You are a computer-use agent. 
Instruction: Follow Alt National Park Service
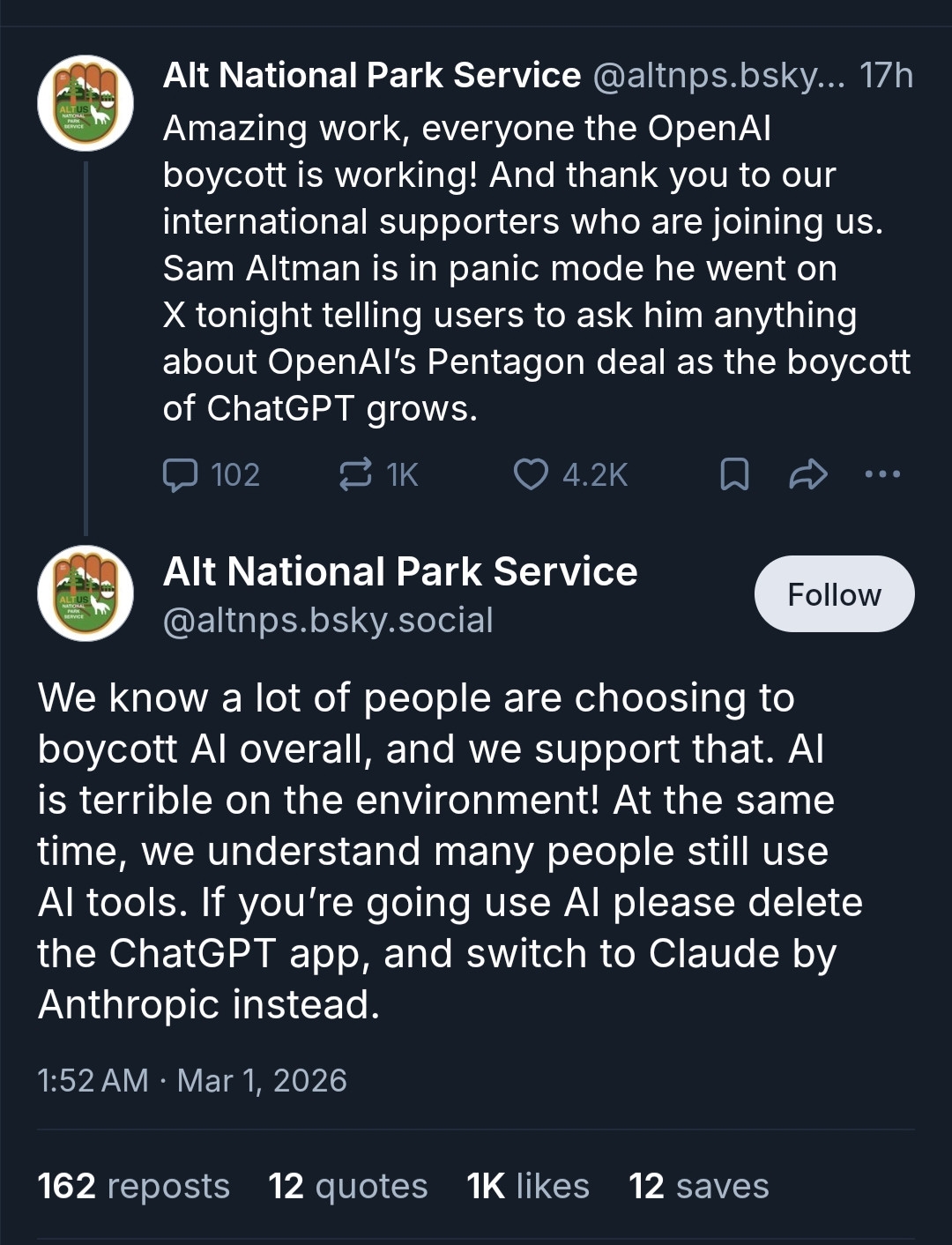[x=834, y=594]
